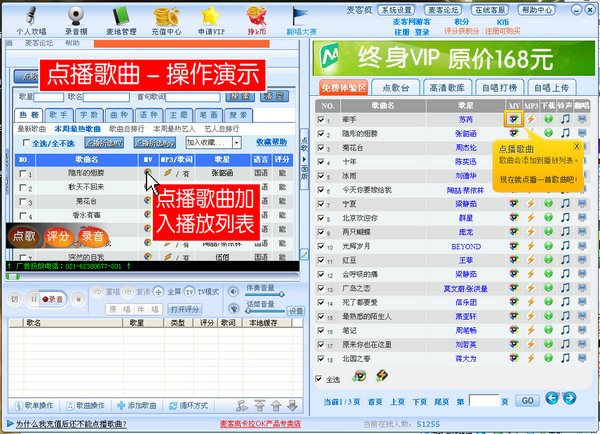Open the 个人欢唱 microphone icon

[29, 17]
